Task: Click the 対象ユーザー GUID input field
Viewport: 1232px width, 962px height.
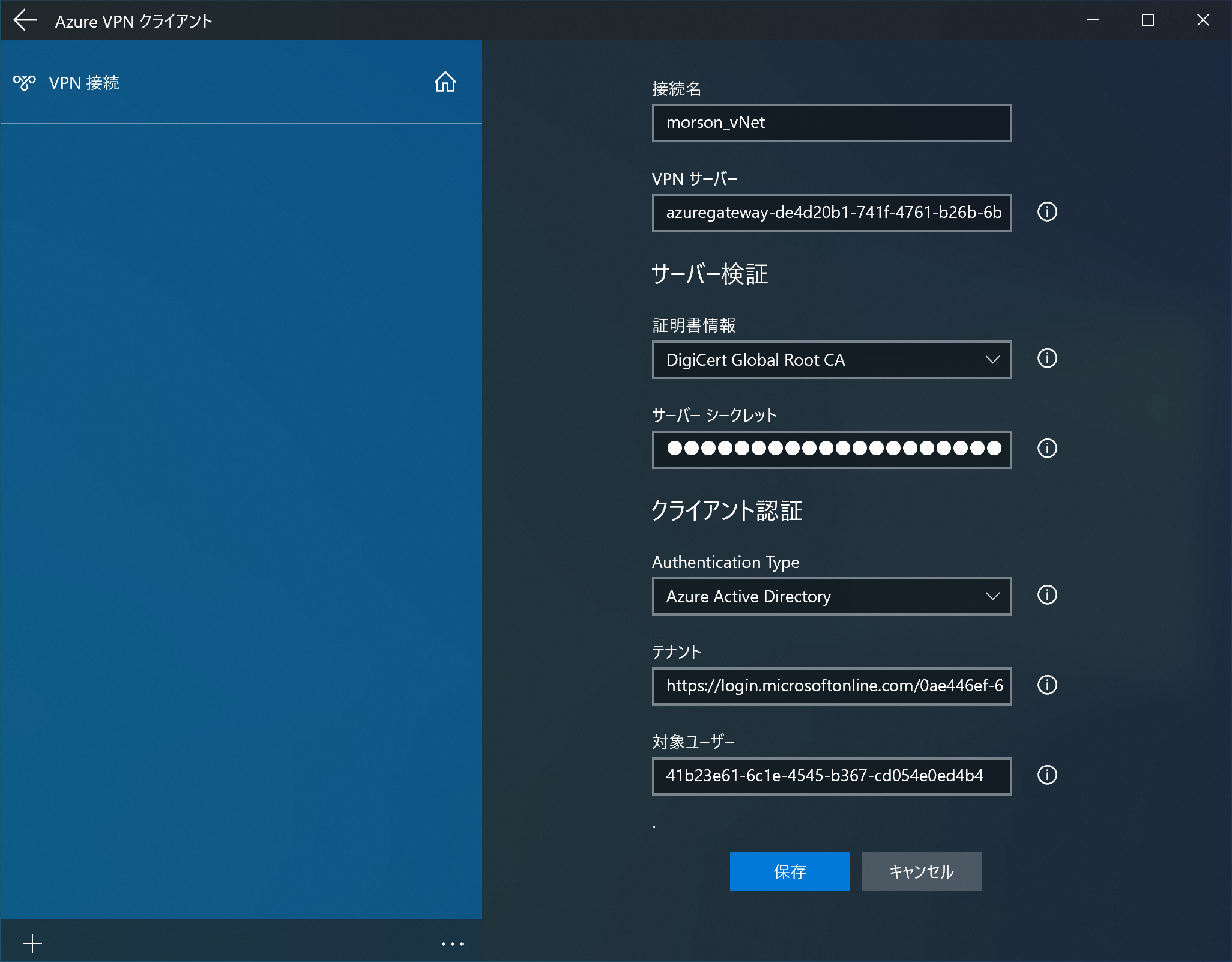Action: [x=832, y=776]
